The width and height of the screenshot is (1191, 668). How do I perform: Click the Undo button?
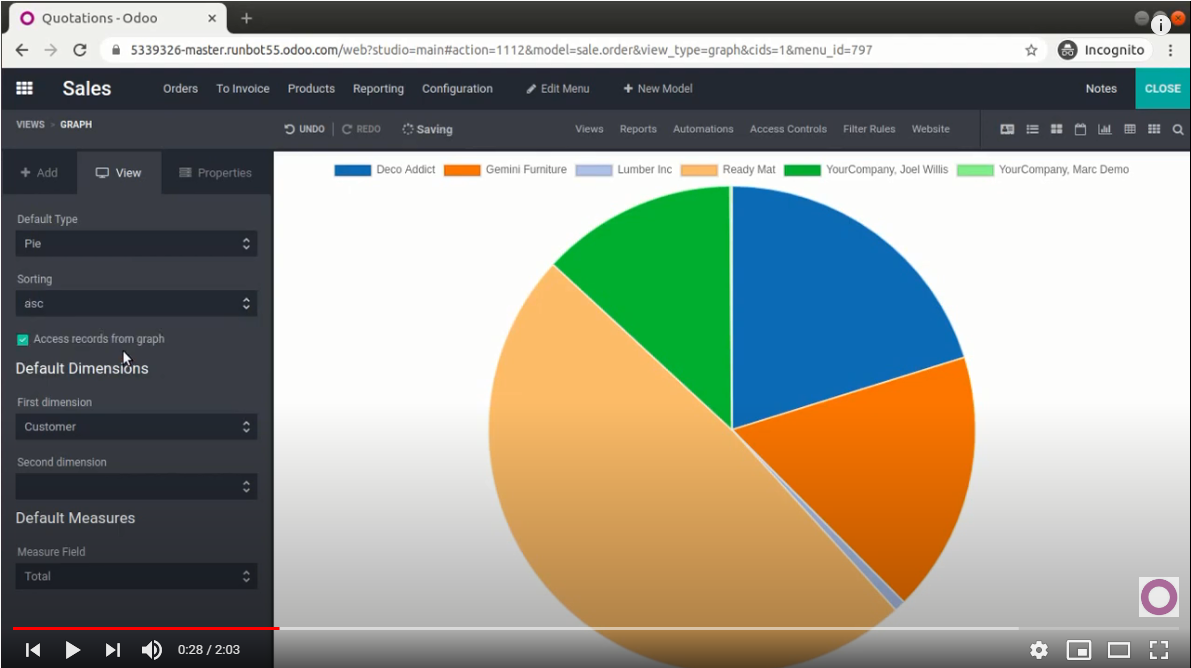pyautogui.click(x=304, y=129)
